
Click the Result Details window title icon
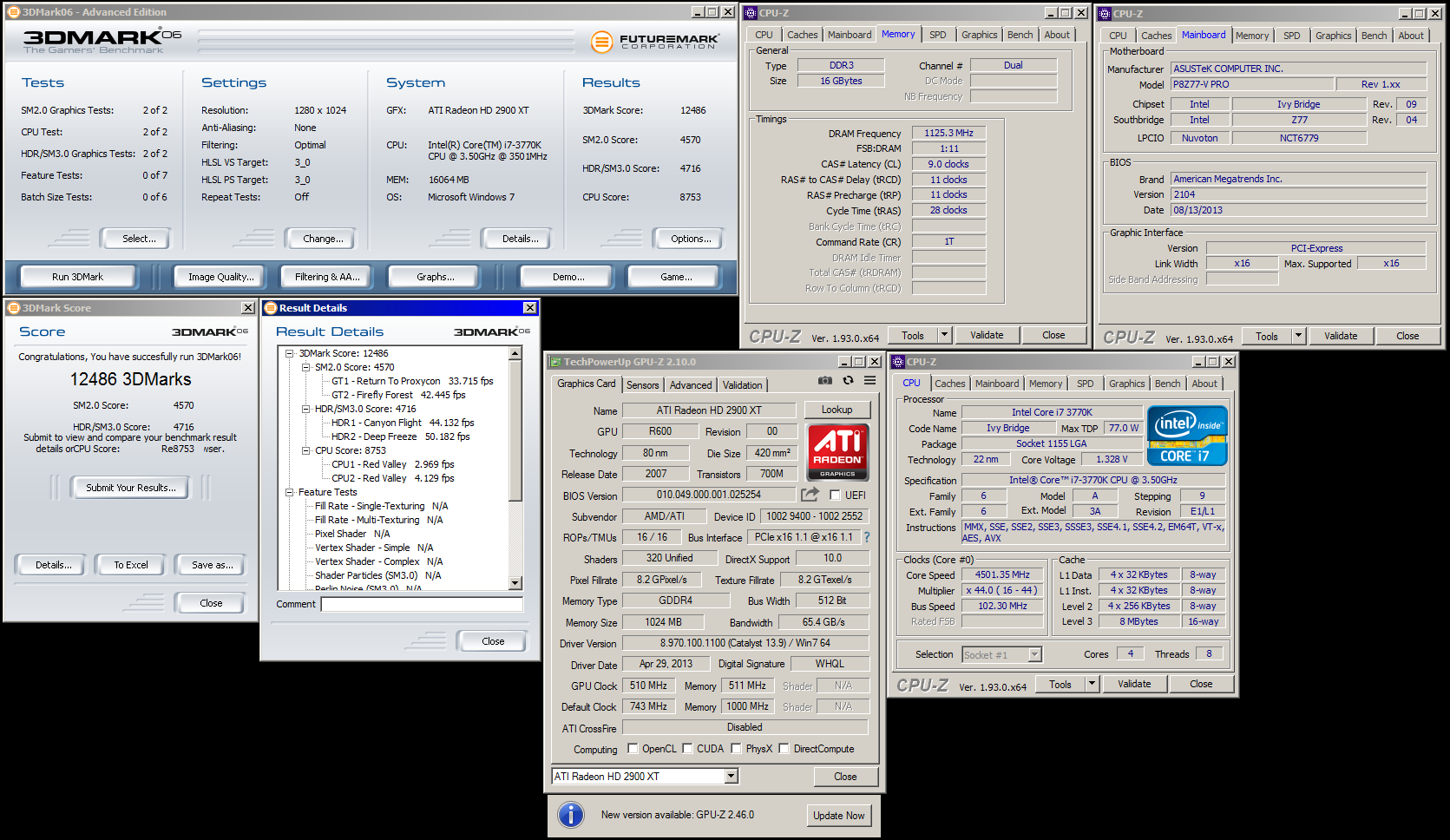click(x=270, y=308)
